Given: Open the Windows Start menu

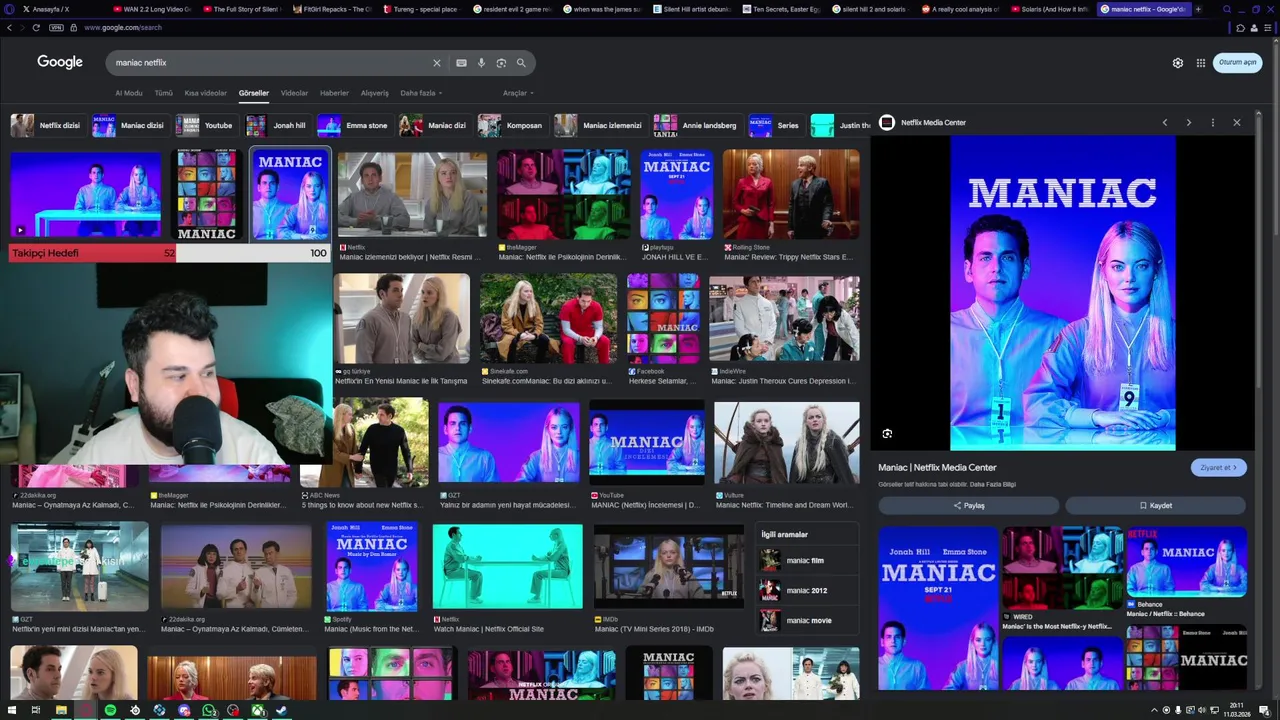Looking at the screenshot, I should pyautogui.click(x=11, y=710).
